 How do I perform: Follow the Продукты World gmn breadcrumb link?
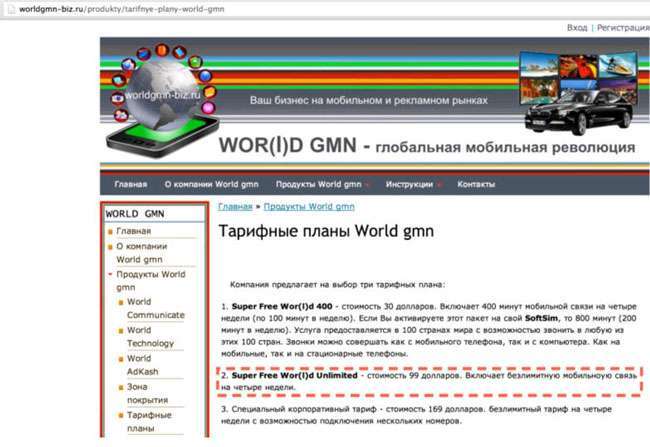(309, 206)
